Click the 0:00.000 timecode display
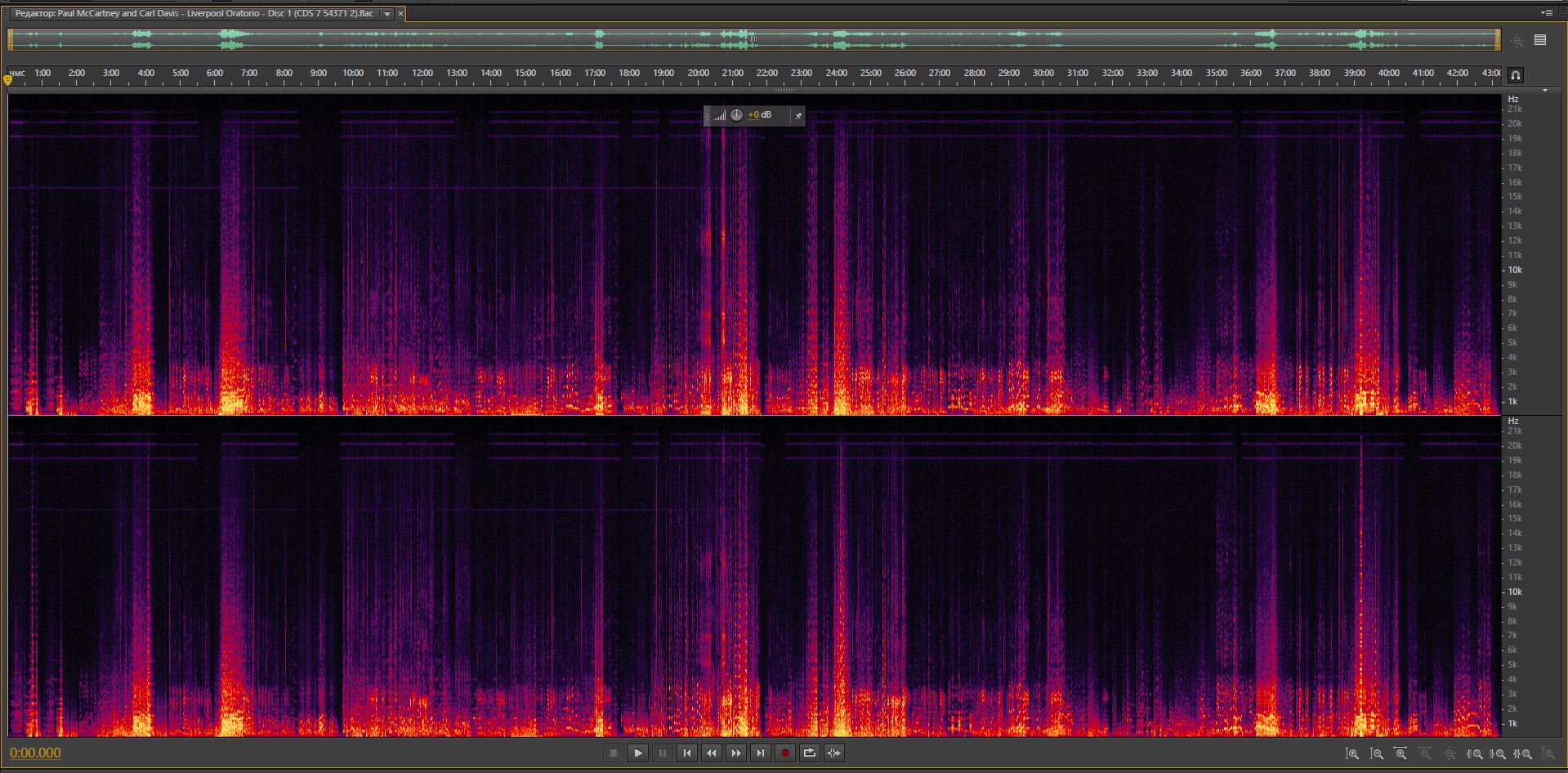1568x773 pixels. tap(35, 753)
